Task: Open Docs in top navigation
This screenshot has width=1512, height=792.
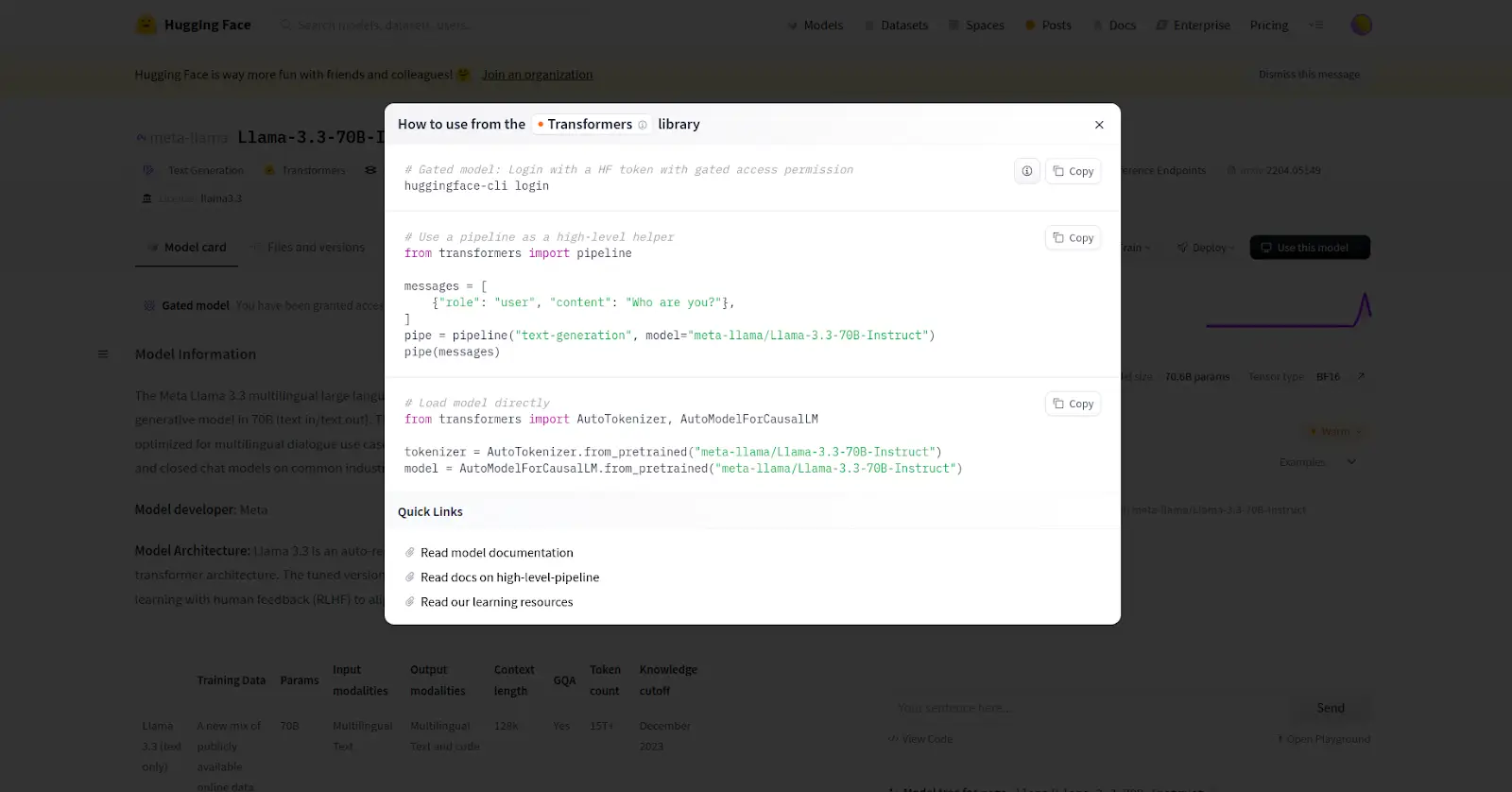Action: point(1114,26)
